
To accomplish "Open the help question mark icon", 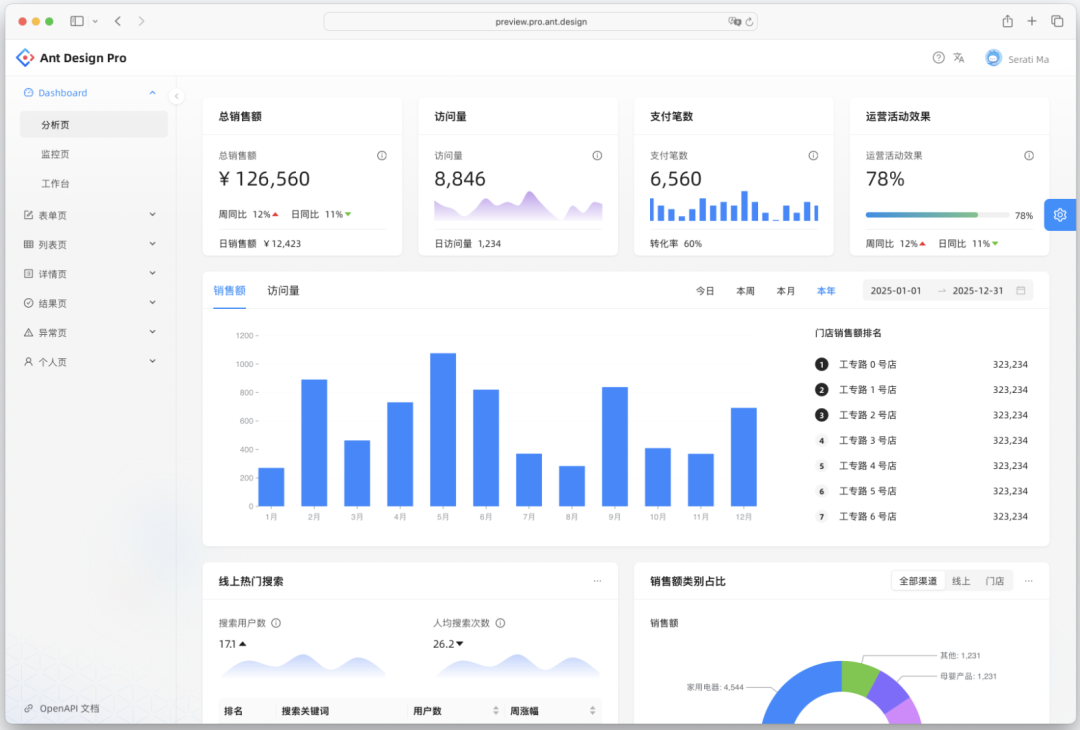I will point(938,58).
